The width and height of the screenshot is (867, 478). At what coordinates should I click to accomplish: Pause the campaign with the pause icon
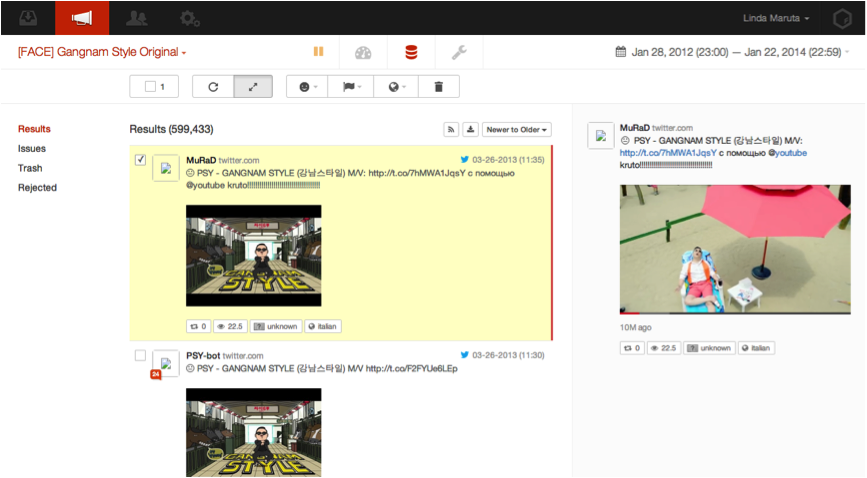318,52
